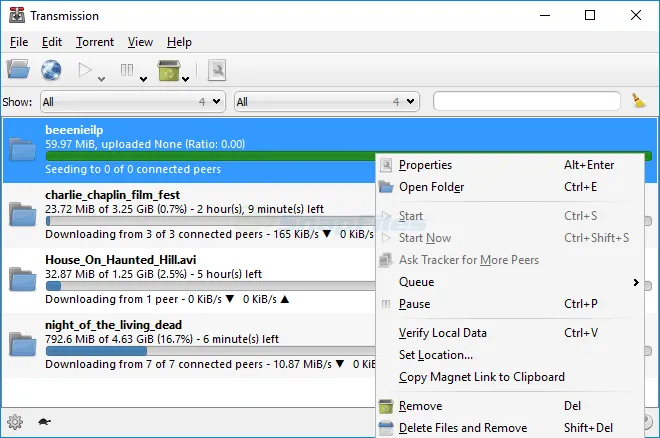The image size is (660, 438).
Task: Click the Pause icon in context menu
Action: click(x=386, y=304)
